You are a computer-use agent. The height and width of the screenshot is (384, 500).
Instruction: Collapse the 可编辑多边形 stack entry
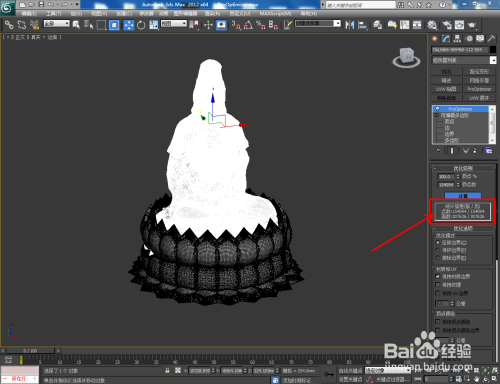coord(436,115)
